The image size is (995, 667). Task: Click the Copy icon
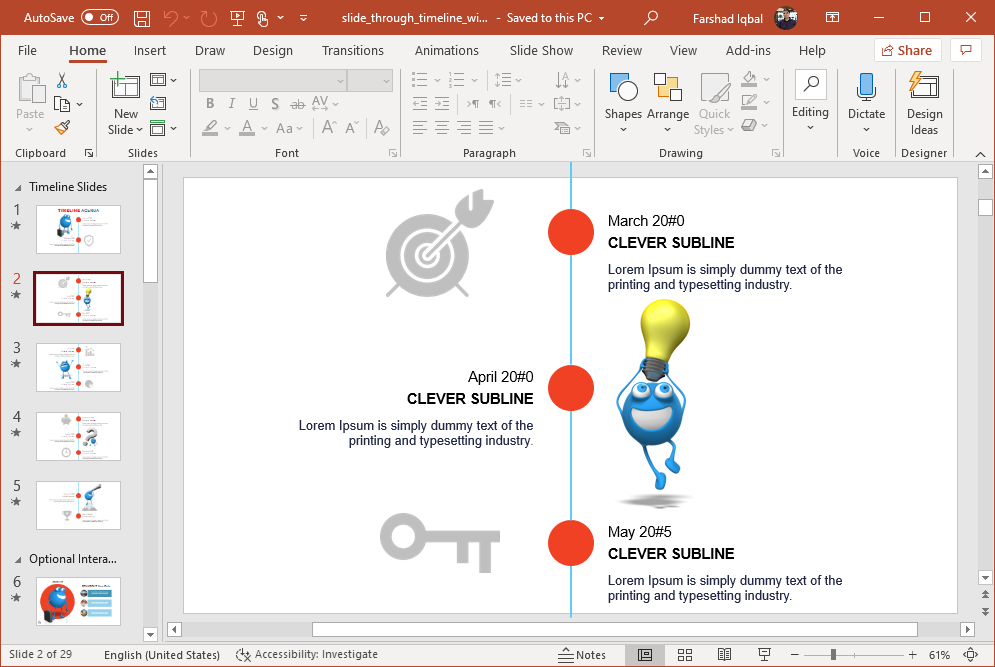pyautogui.click(x=62, y=103)
